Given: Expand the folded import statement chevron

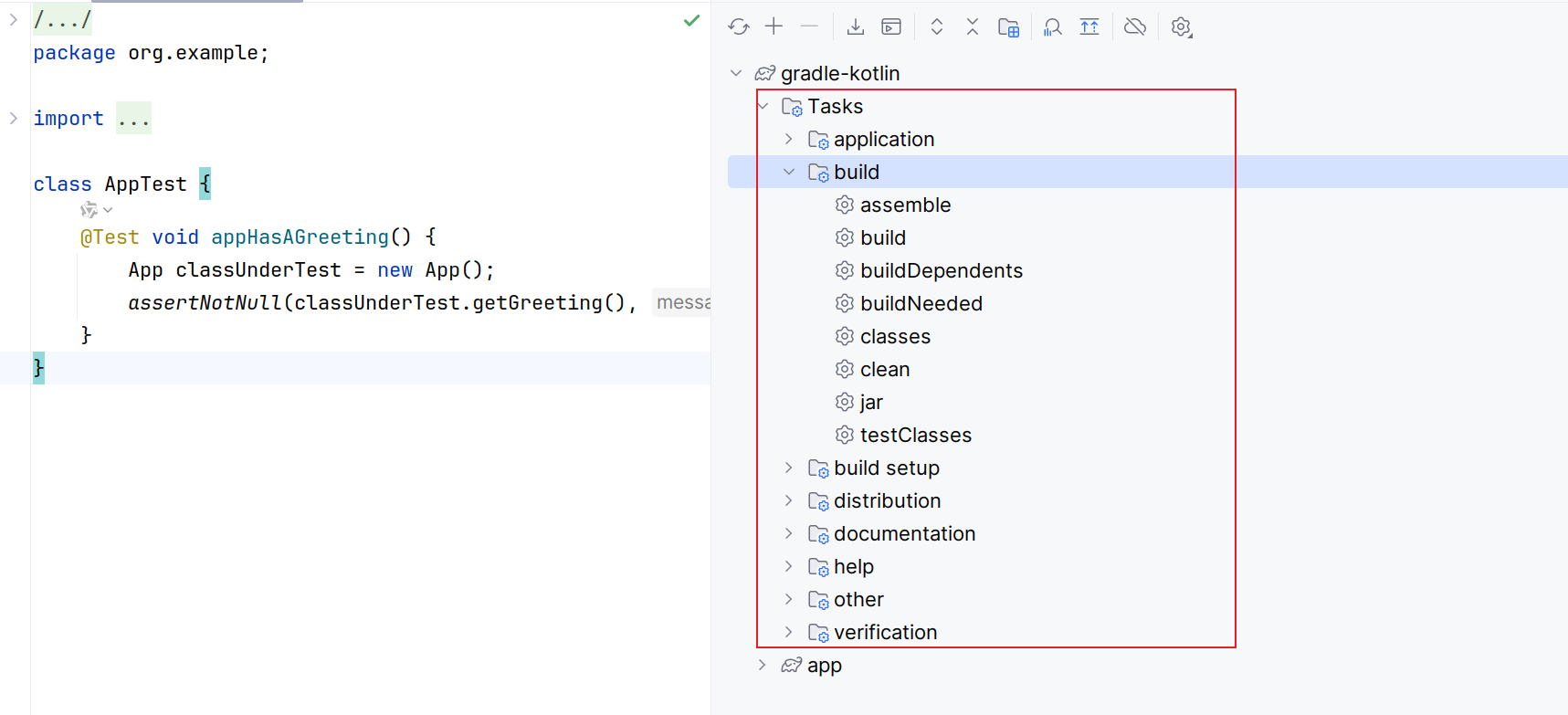Looking at the screenshot, I should pos(14,118).
